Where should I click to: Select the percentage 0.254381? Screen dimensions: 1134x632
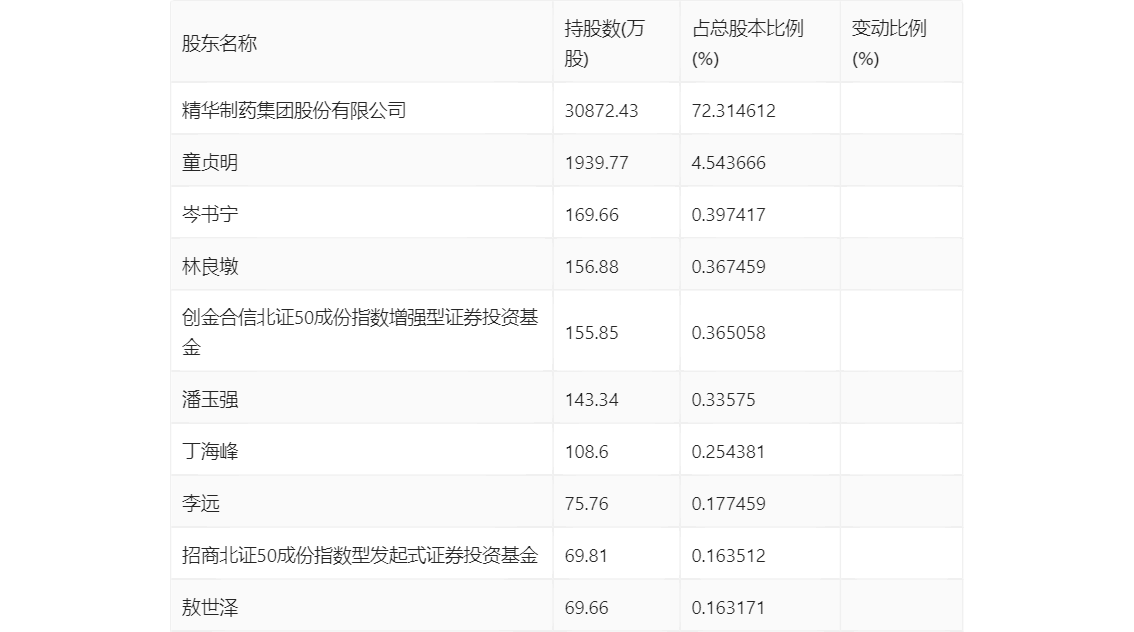click(x=728, y=452)
